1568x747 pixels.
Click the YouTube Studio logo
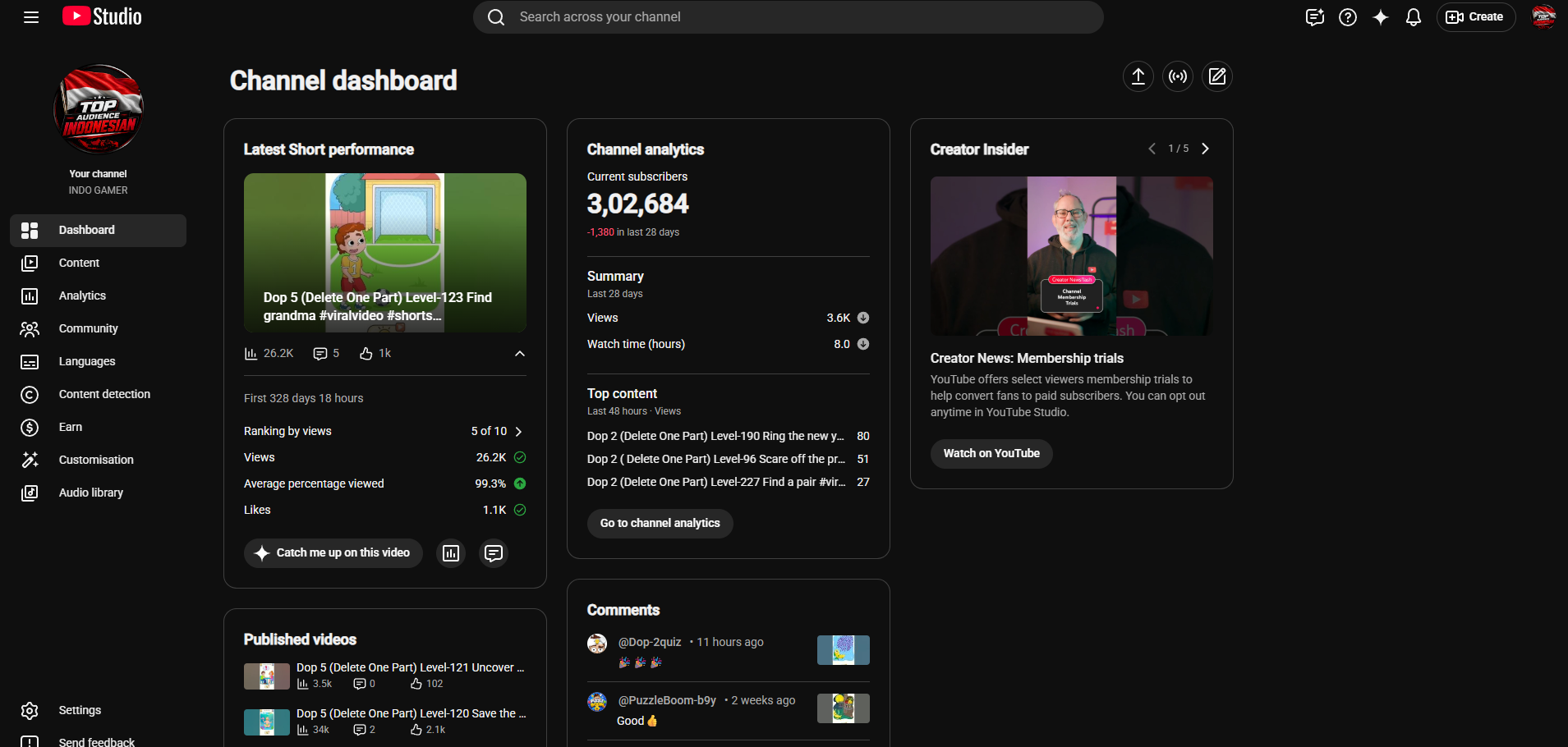click(x=102, y=16)
